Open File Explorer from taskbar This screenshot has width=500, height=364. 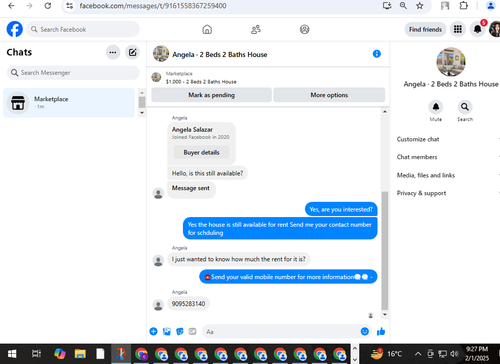80,354
